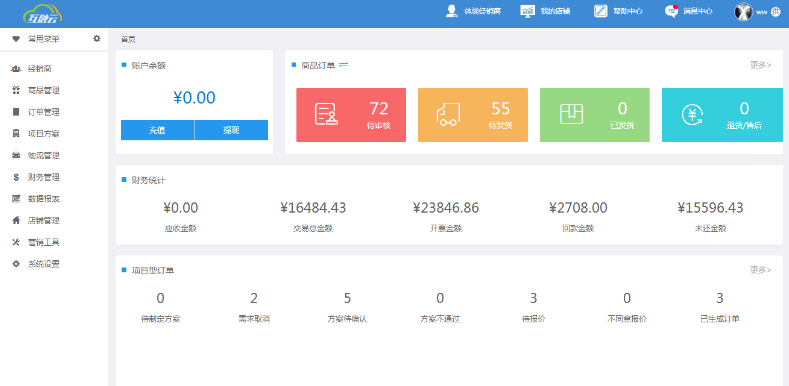The image size is (789, 386).
Task: Click the heart icon beside 常用菜单
Action: [x=16, y=39]
